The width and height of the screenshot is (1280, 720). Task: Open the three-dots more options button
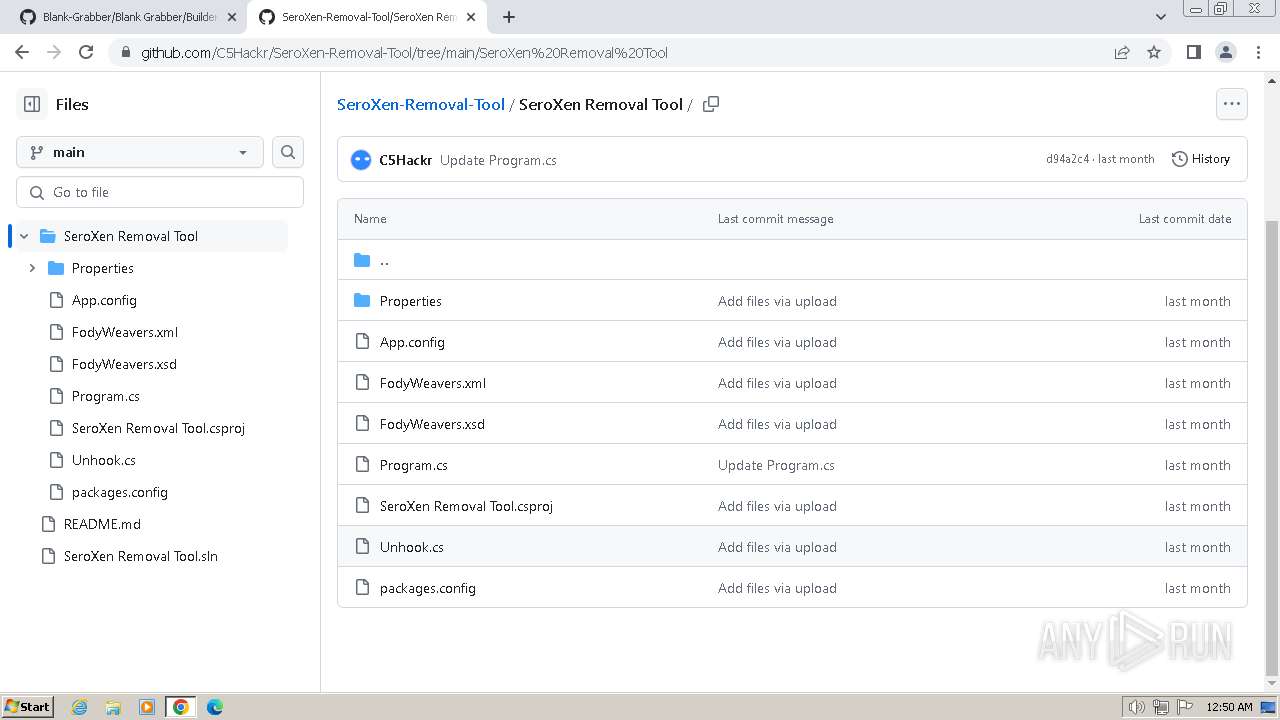coord(1232,104)
